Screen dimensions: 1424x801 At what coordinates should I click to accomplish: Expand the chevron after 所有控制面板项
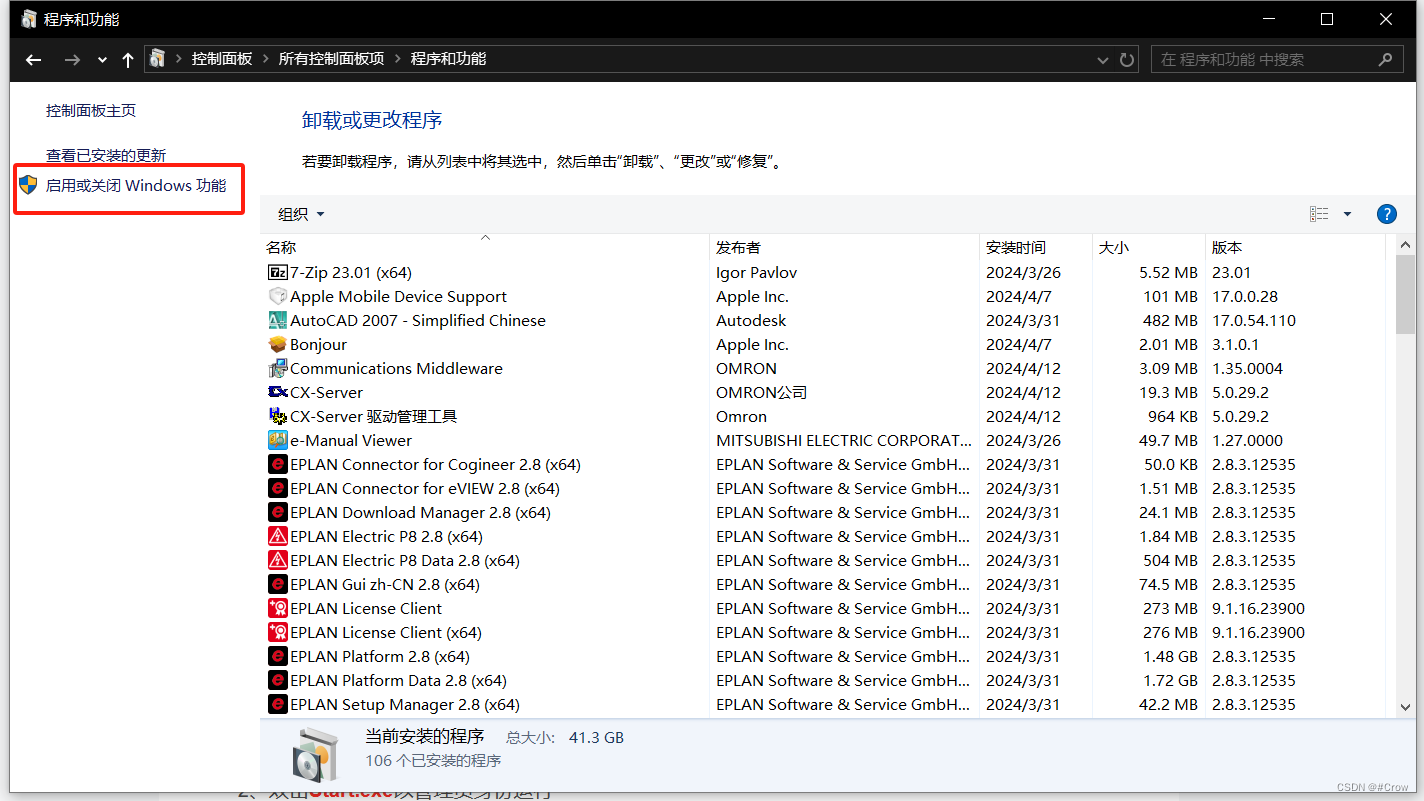[398, 59]
